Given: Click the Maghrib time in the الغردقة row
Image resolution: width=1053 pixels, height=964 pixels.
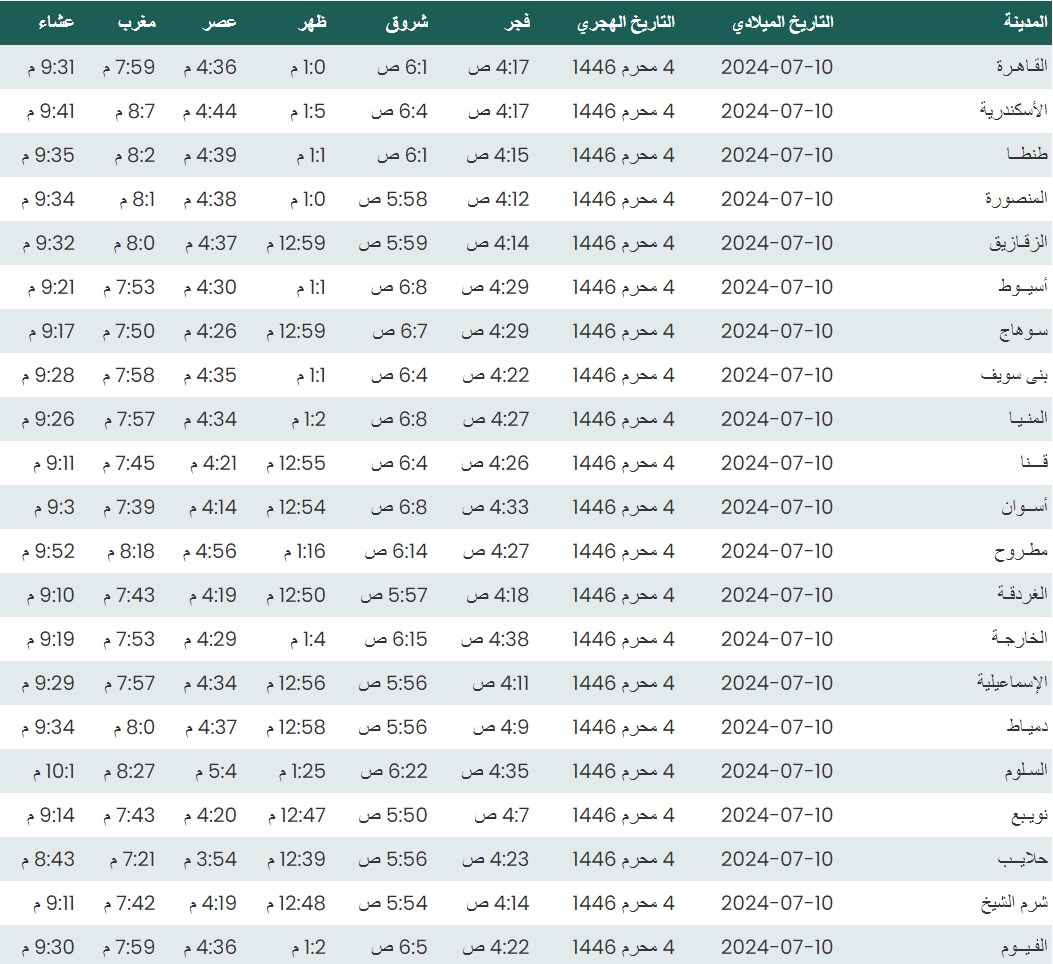Looking at the screenshot, I should tap(128, 595).
